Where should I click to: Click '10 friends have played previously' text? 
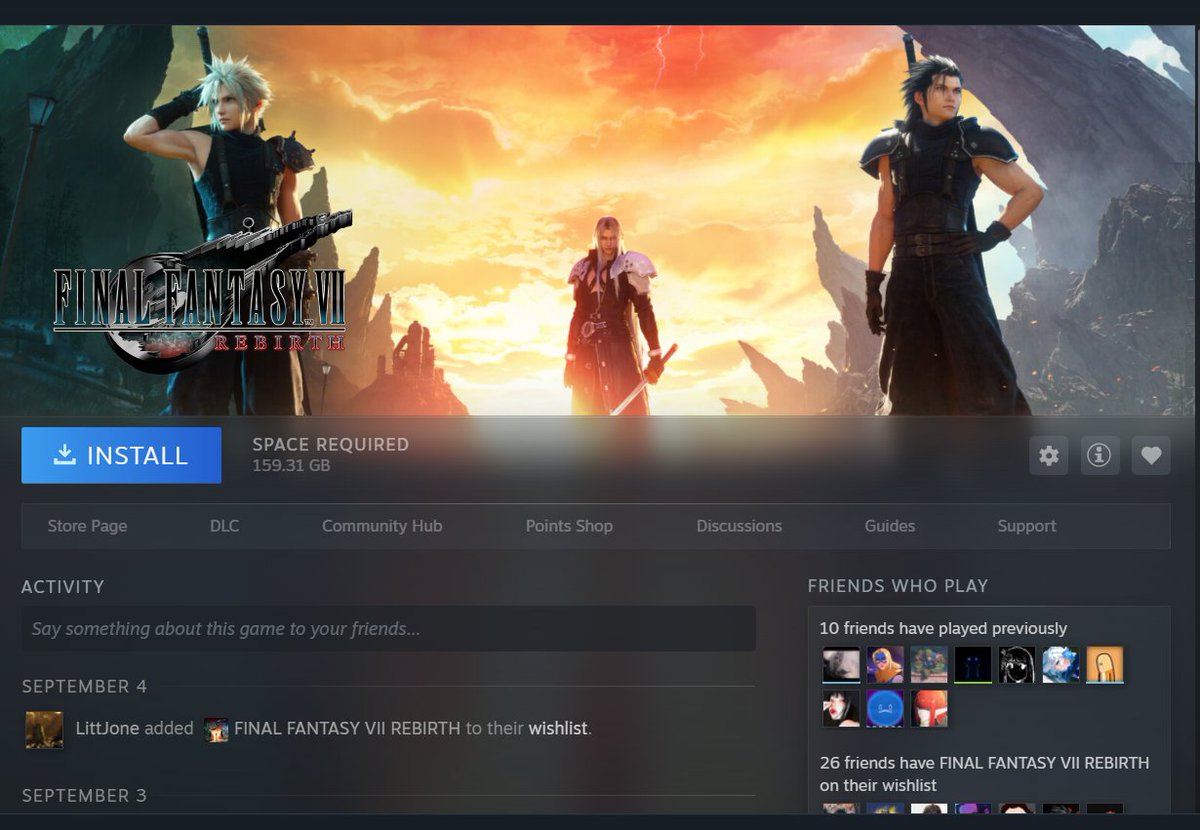(x=943, y=629)
